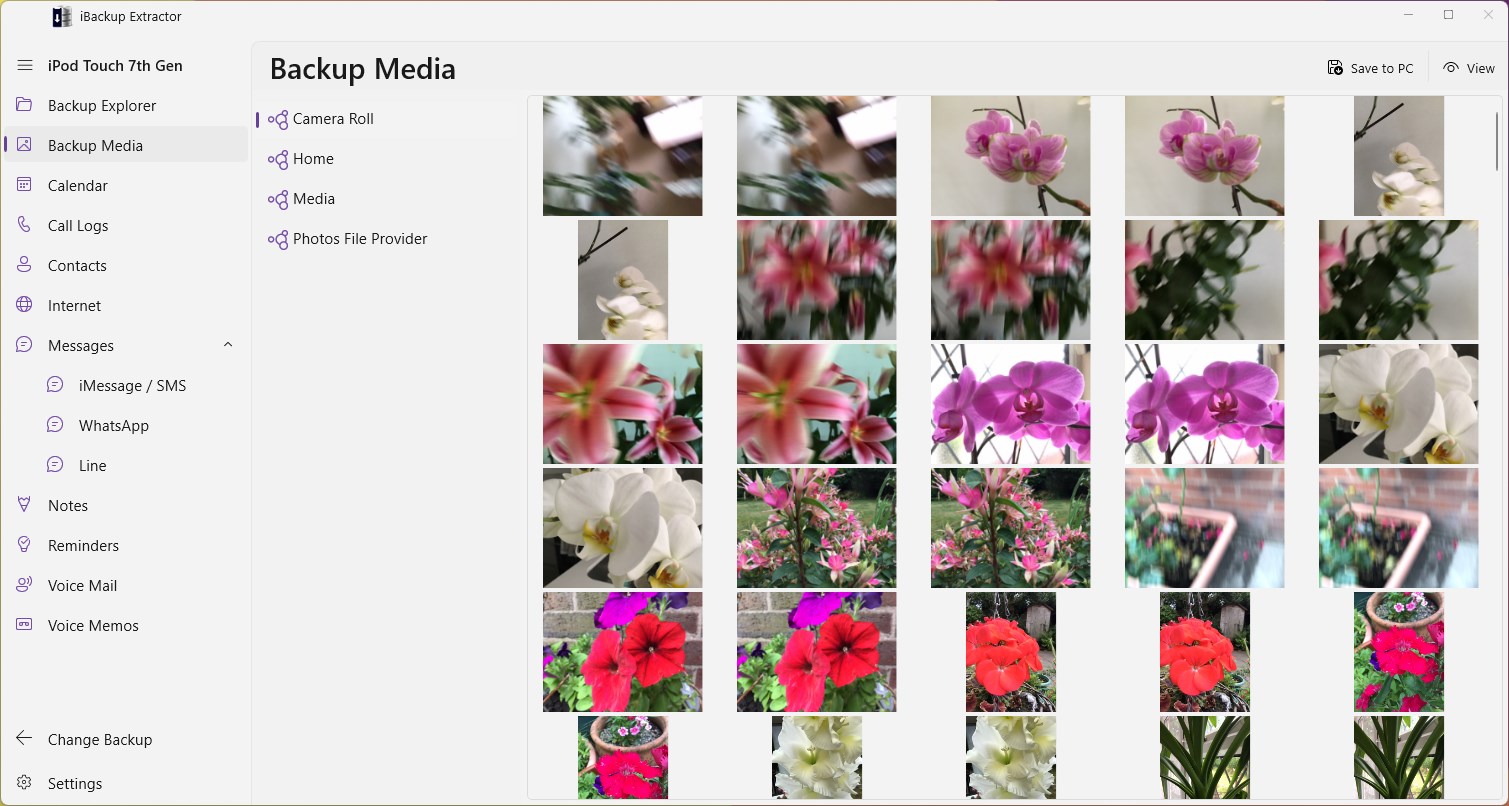This screenshot has width=1509, height=806.
Task: Click the Backup Explorer folder icon
Action: (x=25, y=105)
